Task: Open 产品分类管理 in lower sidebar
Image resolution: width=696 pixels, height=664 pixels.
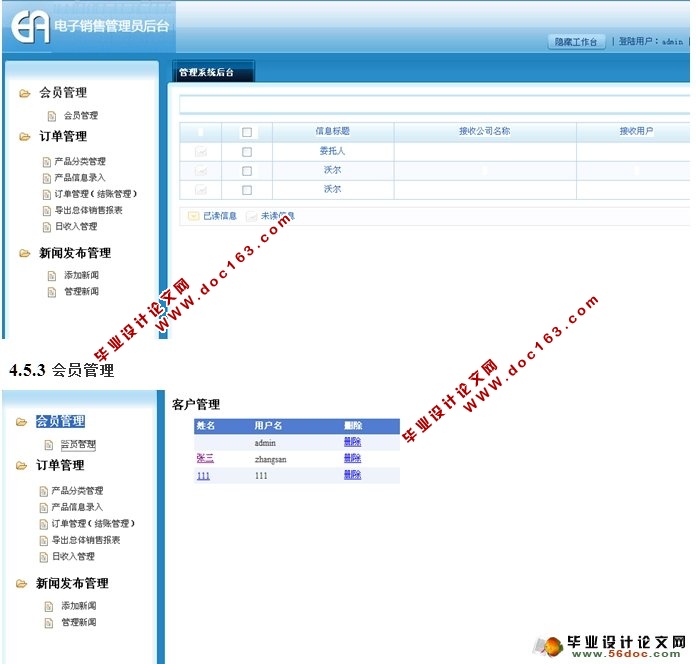Action: pos(77,490)
